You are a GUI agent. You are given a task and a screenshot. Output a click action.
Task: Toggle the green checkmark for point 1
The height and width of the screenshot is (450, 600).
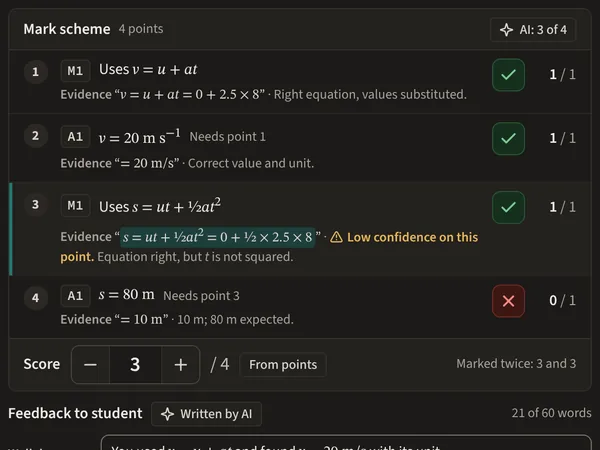point(508,75)
